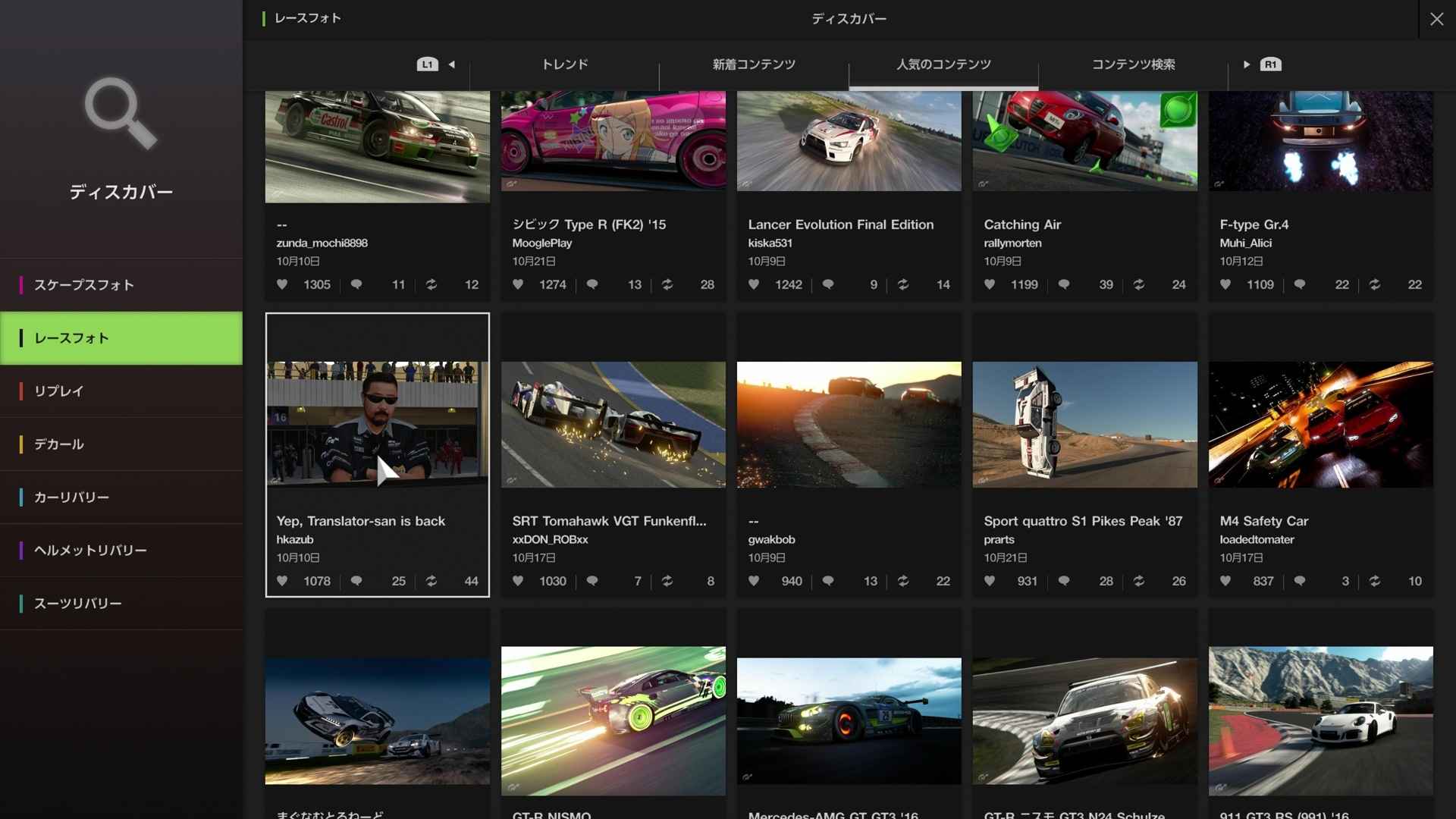Image resolution: width=1456 pixels, height=819 pixels.
Task: Click username xxDON_ROBxx
Action: click(x=550, y=539)
